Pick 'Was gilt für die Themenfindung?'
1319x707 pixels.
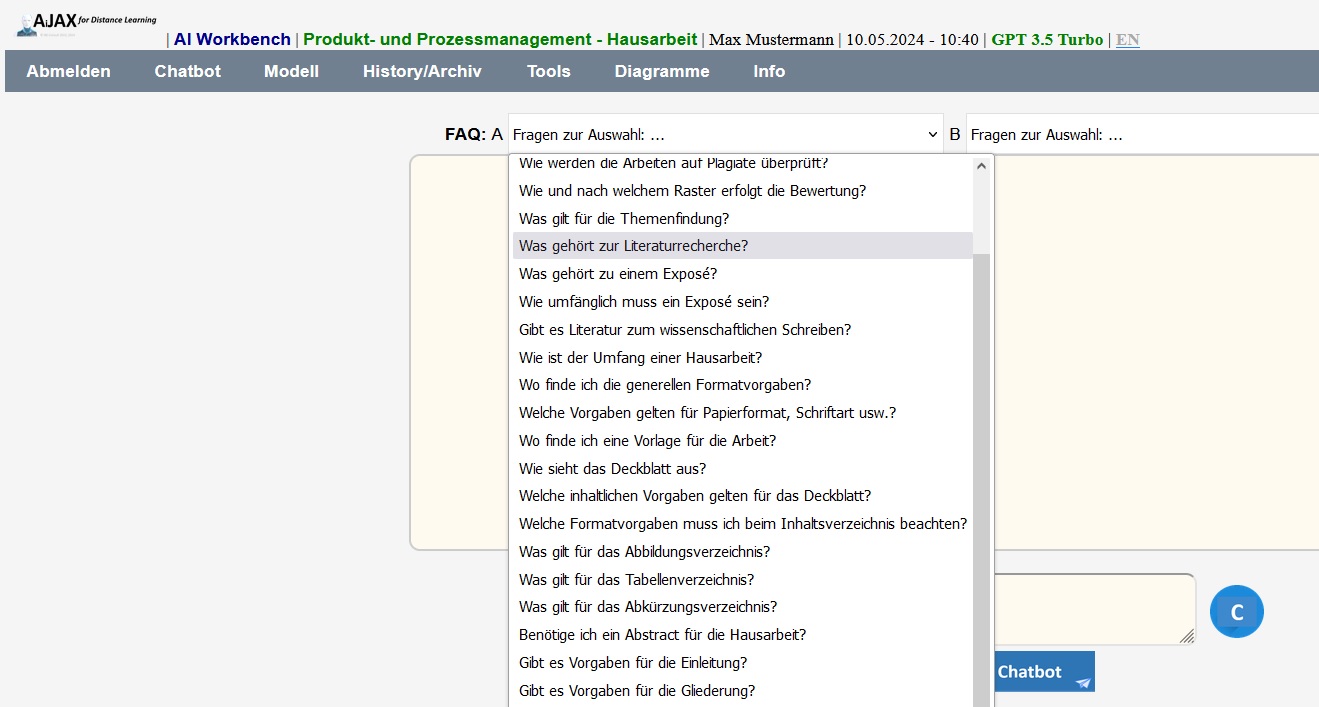[623, 218]
